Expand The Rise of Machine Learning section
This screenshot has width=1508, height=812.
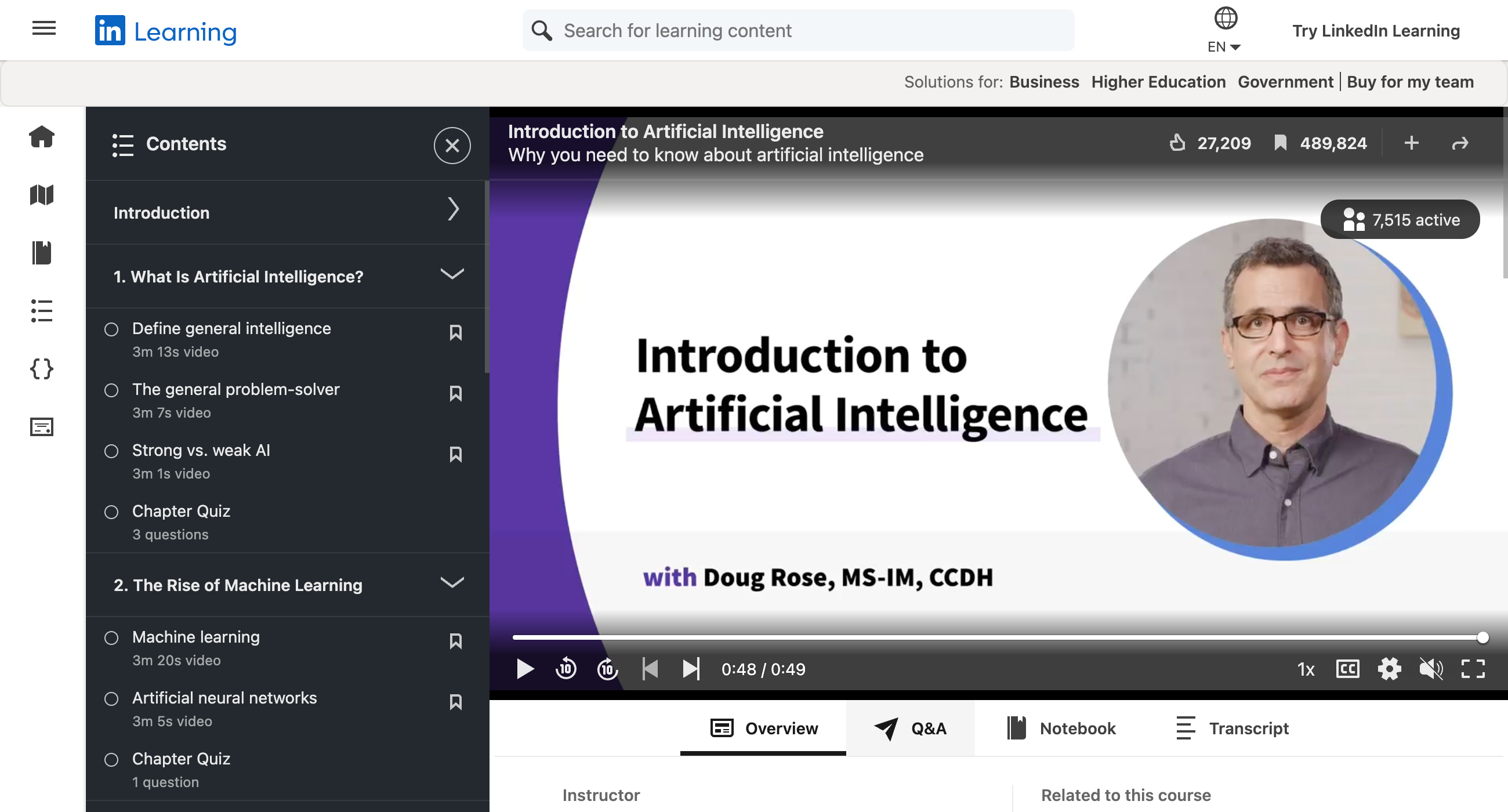pos(451,582)
